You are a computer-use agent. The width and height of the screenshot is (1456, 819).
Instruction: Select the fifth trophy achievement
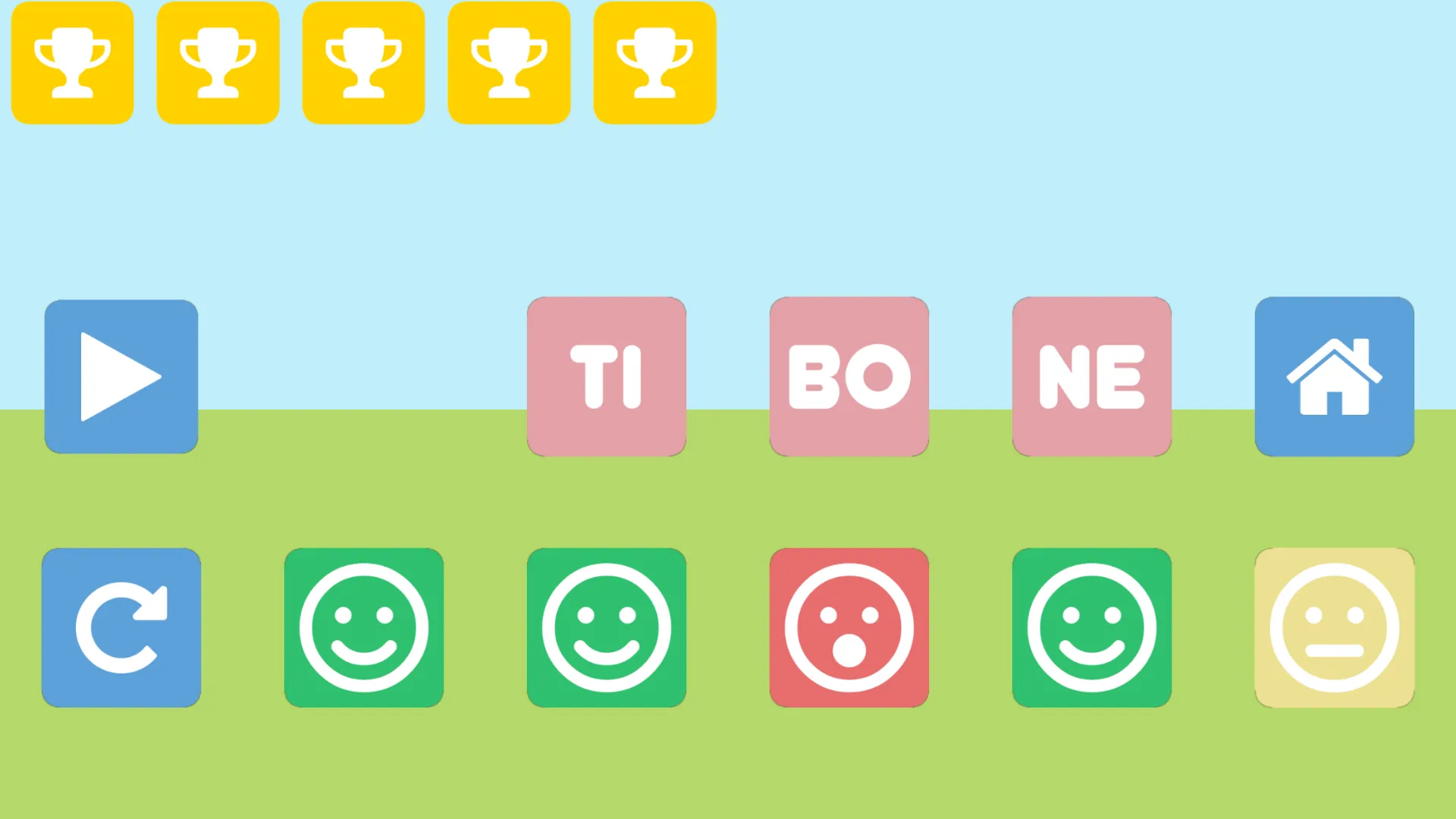coord(654,63)
